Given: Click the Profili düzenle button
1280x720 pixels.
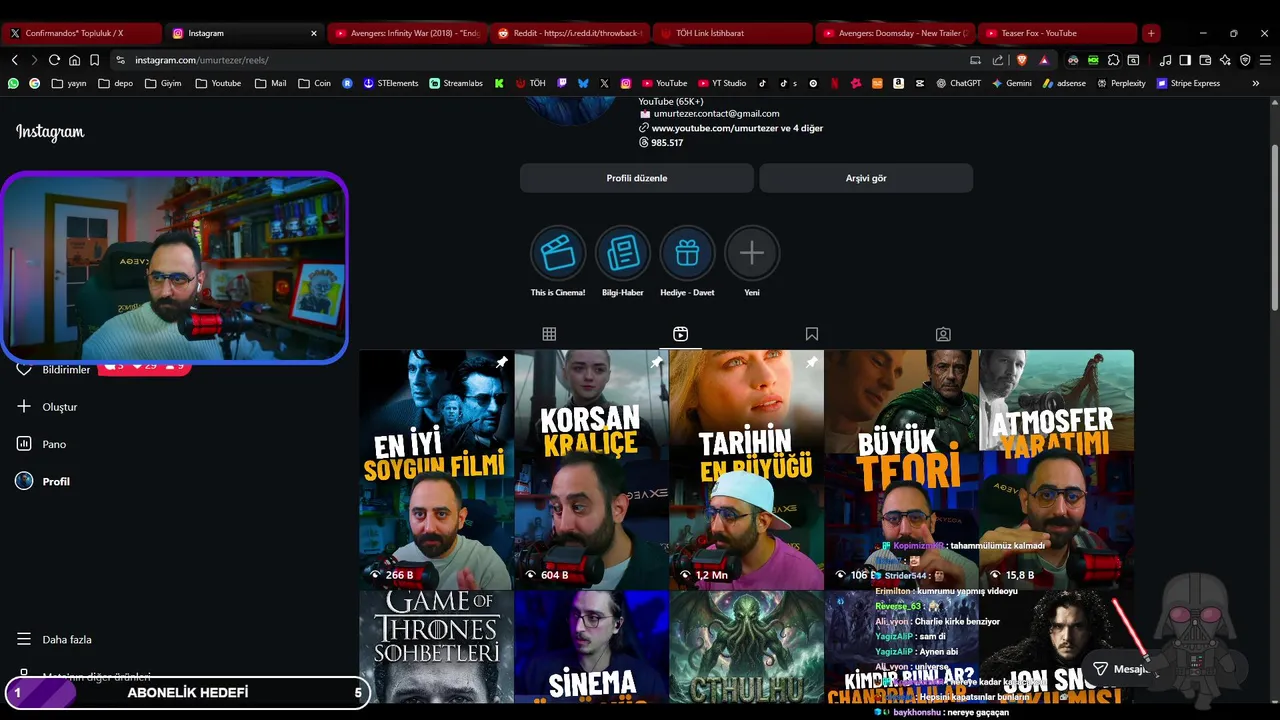Looking at the screenshot, I should pyautogui.click(x=636, y=178).
